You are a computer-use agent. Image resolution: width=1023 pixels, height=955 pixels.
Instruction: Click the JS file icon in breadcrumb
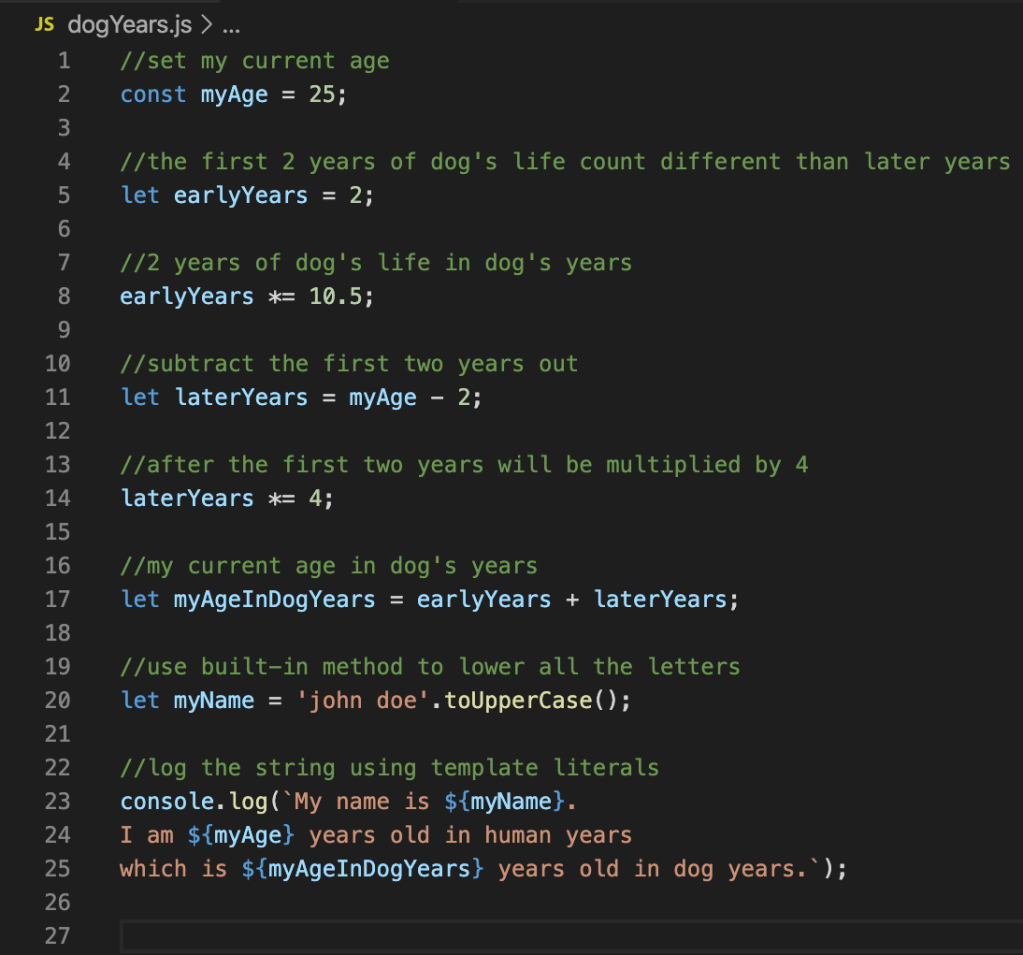point(43,24)
